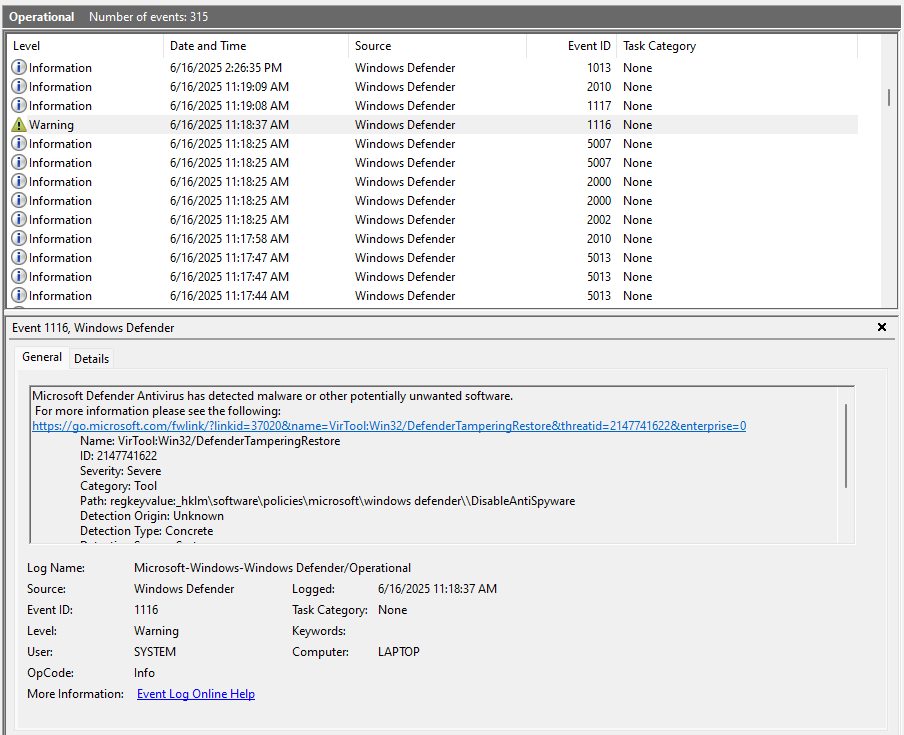904x735 pixels.
Task: Click the OpCode value Info
Action: point(144,673)
